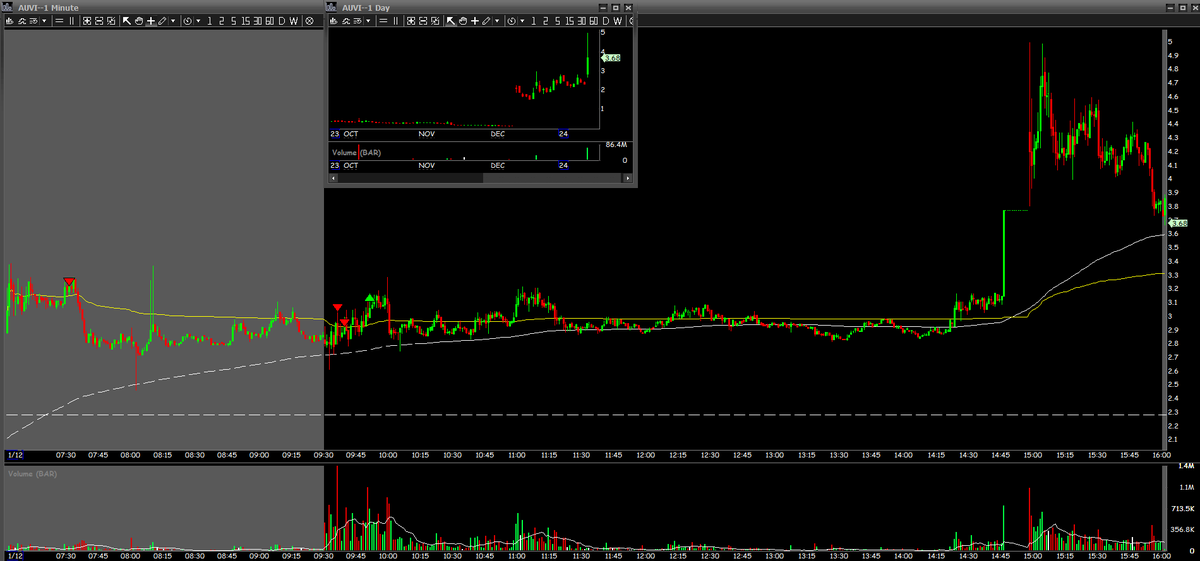Image resolution: width=1200 pixels, height=561 pixels.
Task: Expand settings dropdown arrow in 1 Minute toolbar
Action: click(x=44, y=21)
